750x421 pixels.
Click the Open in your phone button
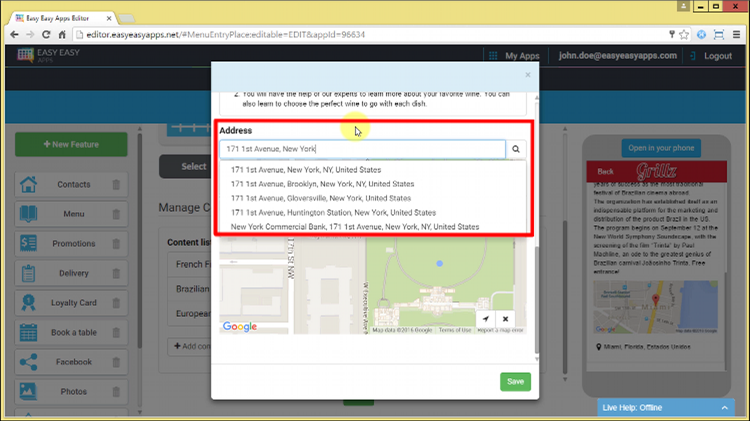point(661,148)
